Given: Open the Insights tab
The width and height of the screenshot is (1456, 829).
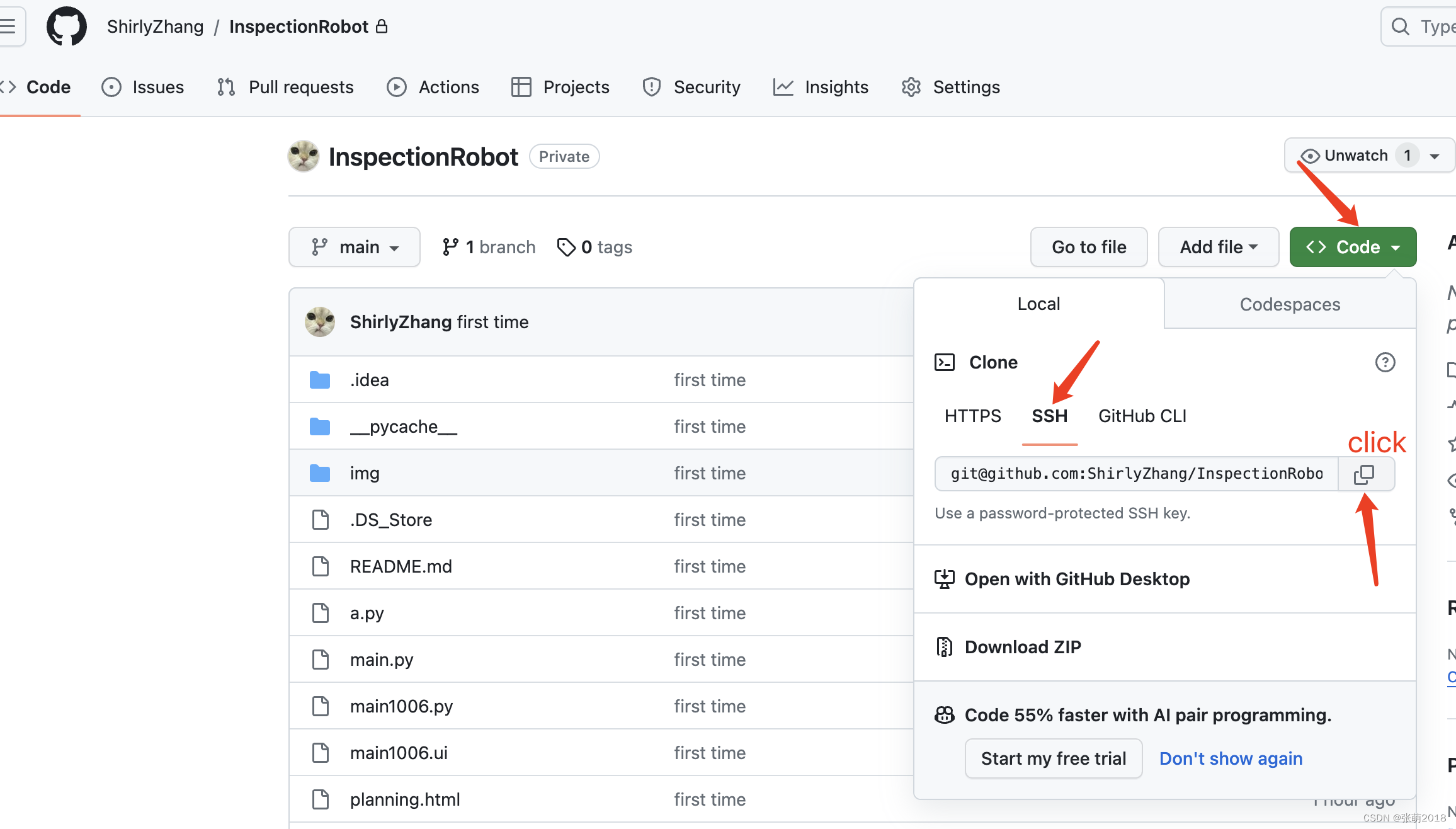Looking at the screenshot, I should [821, 87].
